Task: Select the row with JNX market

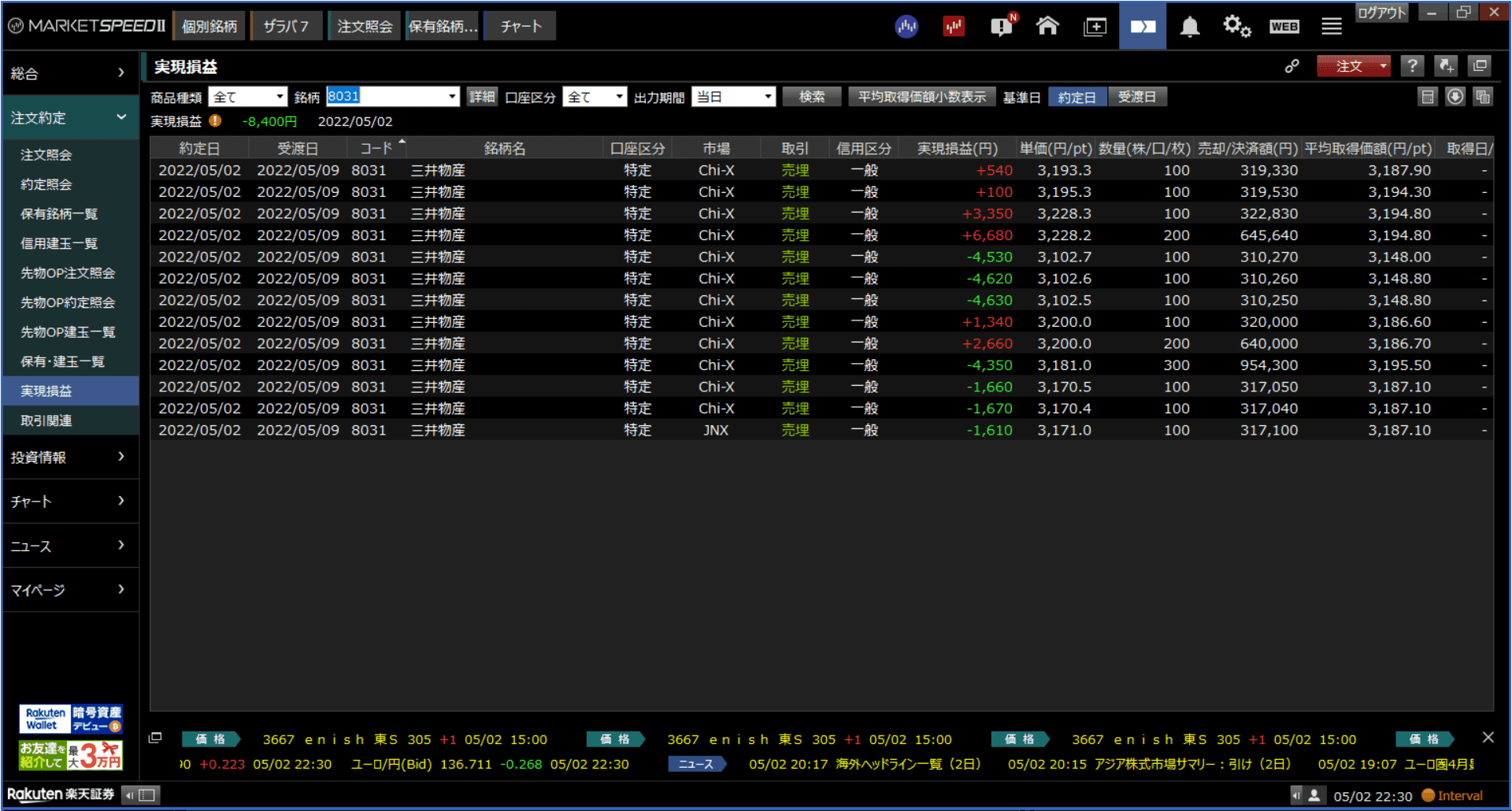Action: tap(821, 430)
